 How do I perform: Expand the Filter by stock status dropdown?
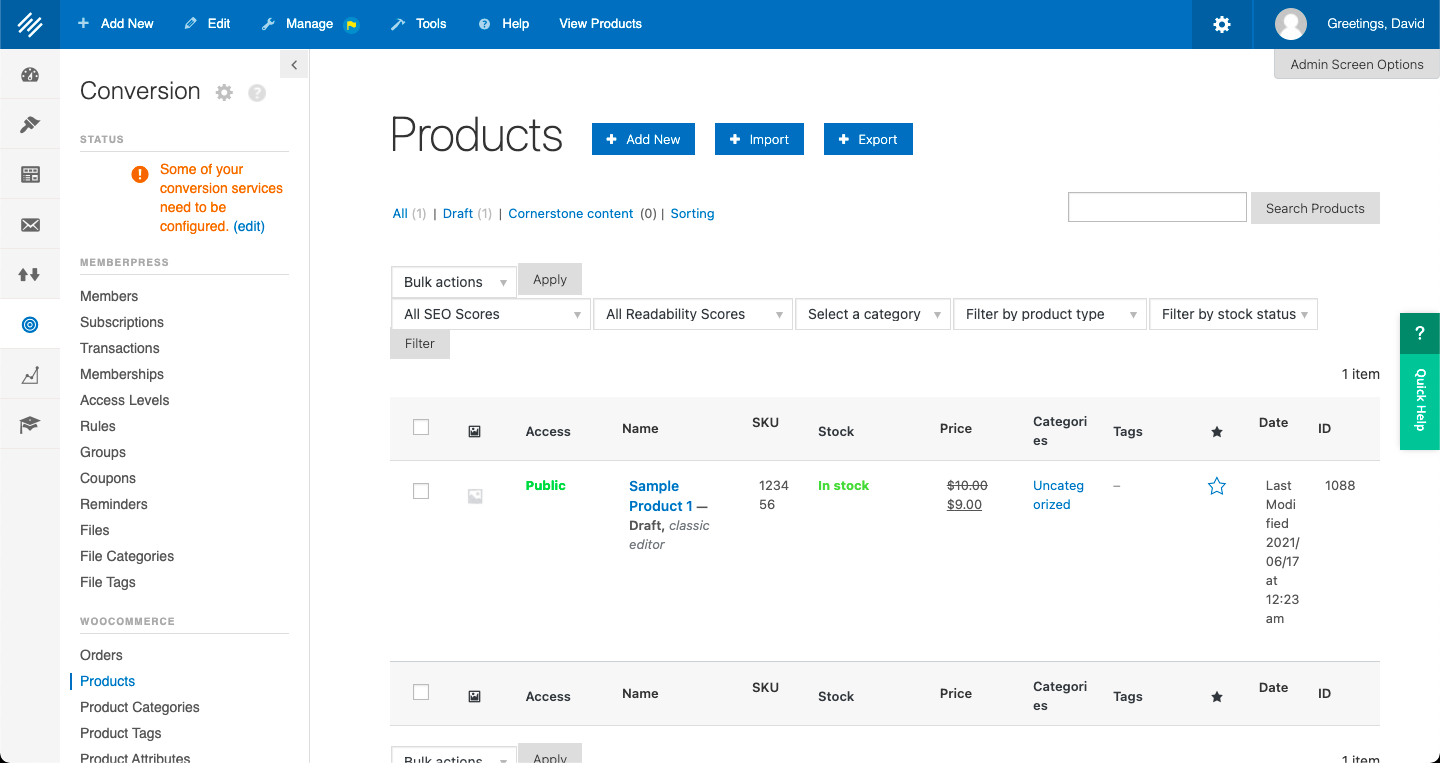[1233, 313]
